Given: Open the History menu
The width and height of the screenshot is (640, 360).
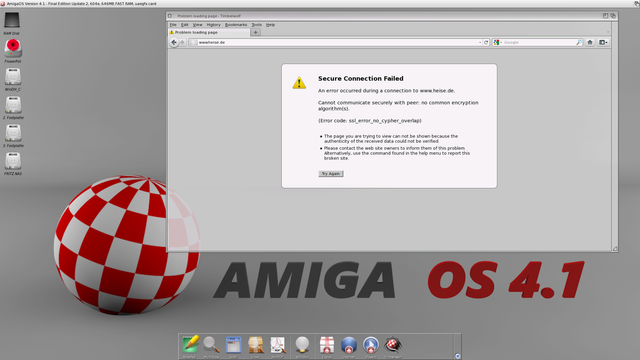Looking at the screenshot, I should pos(213,25).
